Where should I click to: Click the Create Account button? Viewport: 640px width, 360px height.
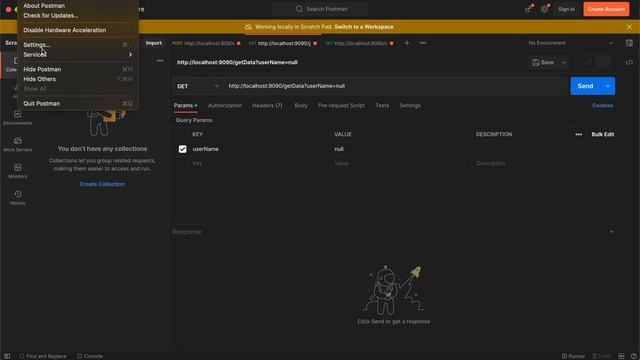point(606,9)
